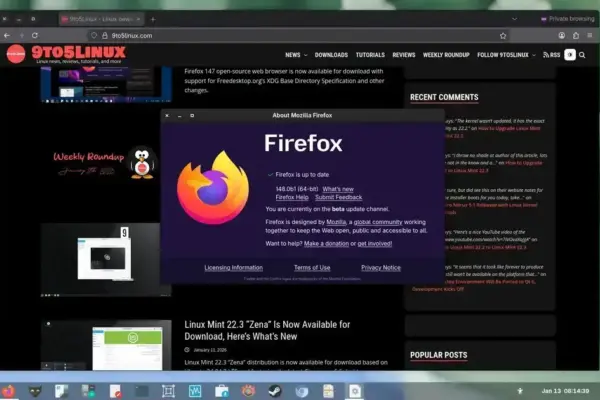Bookmark this page with the star icon
The width and height of the screenshot is (600, 400).
(x=503, y=36)
